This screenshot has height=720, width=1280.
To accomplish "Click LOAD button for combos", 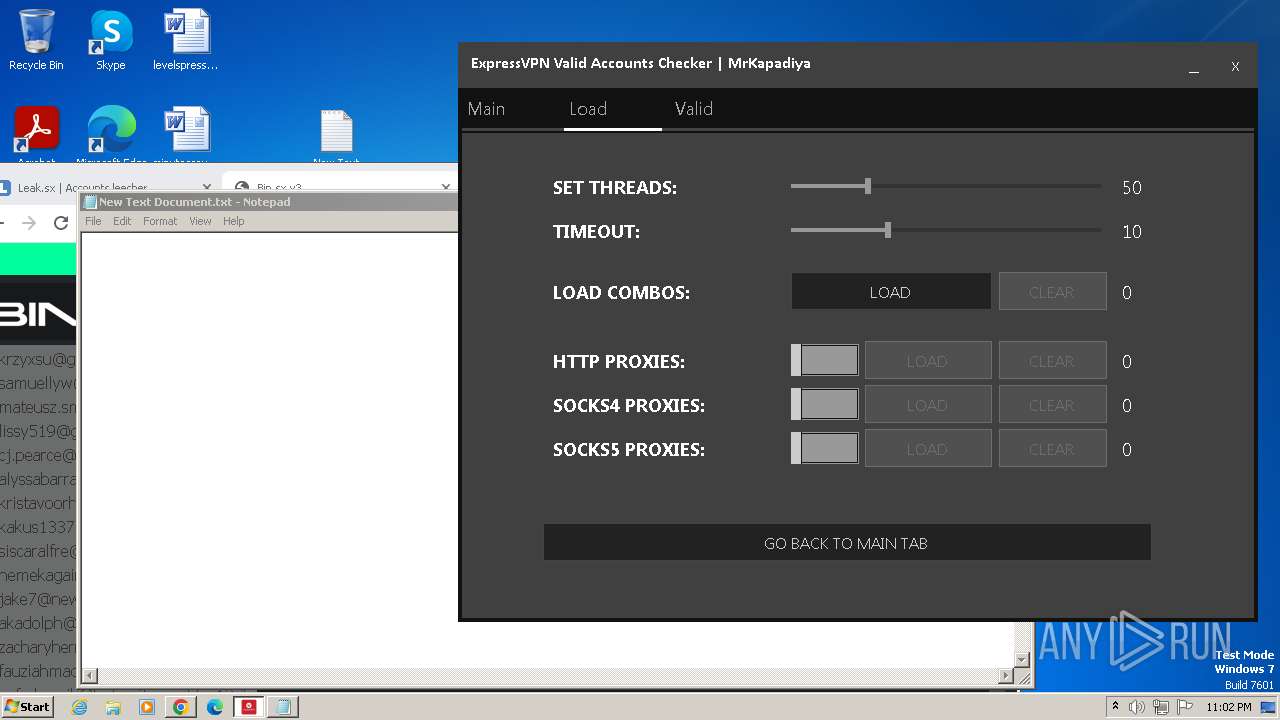I will coord(890,292).
